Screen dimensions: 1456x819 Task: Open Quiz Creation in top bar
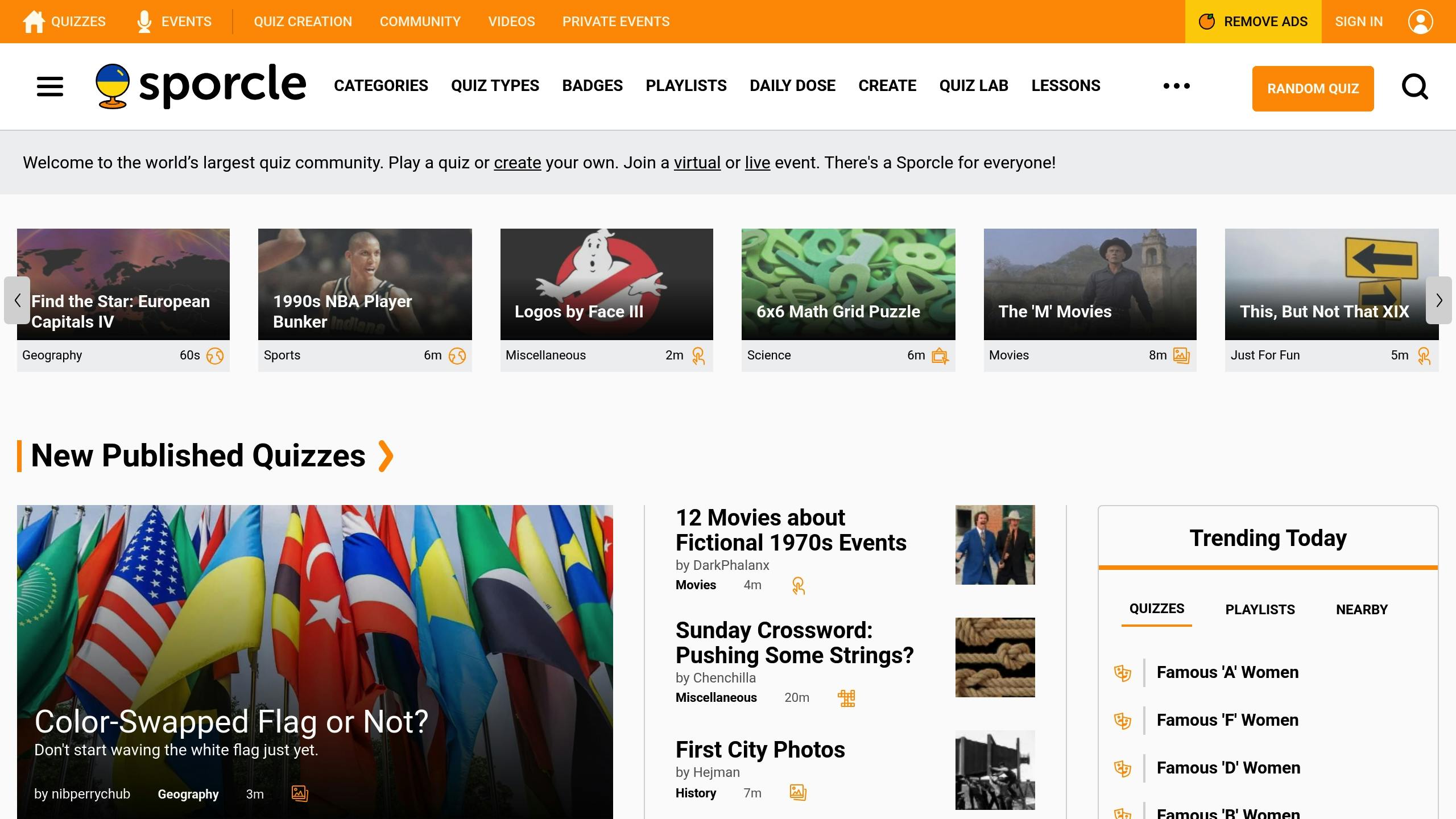pos(303,22)
